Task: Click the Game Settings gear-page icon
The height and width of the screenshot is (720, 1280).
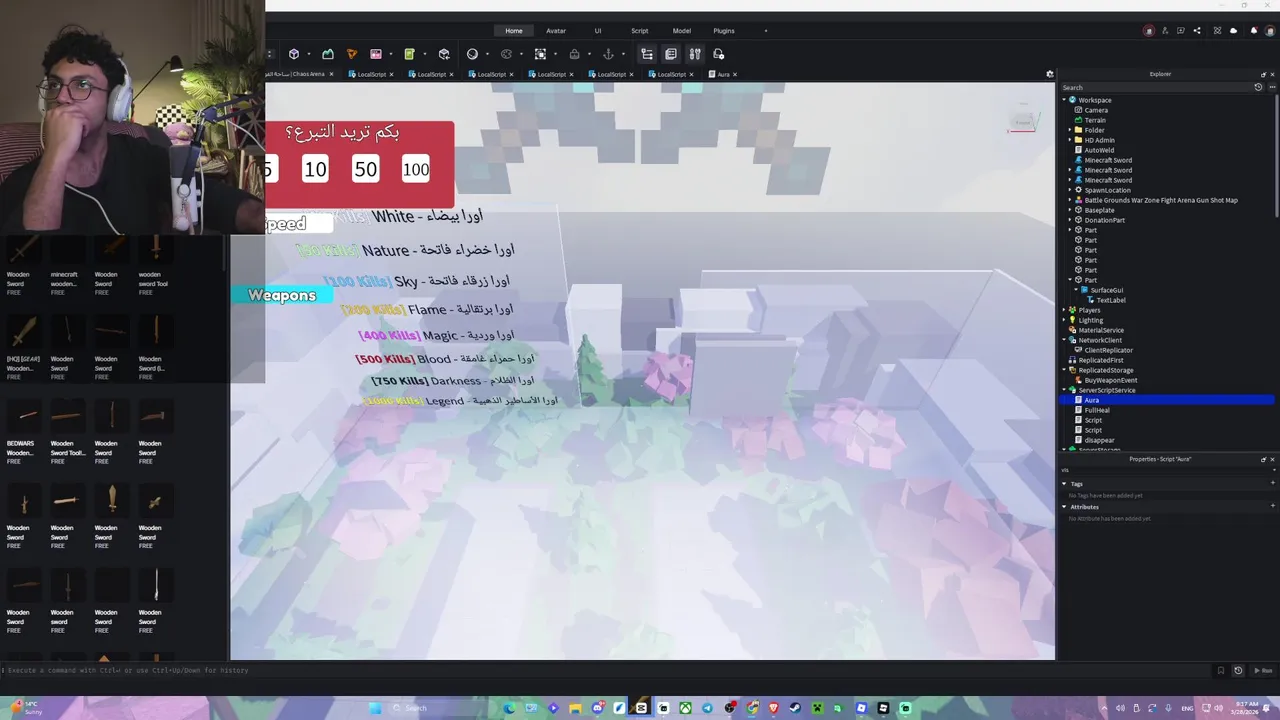Action: (719, 54)
